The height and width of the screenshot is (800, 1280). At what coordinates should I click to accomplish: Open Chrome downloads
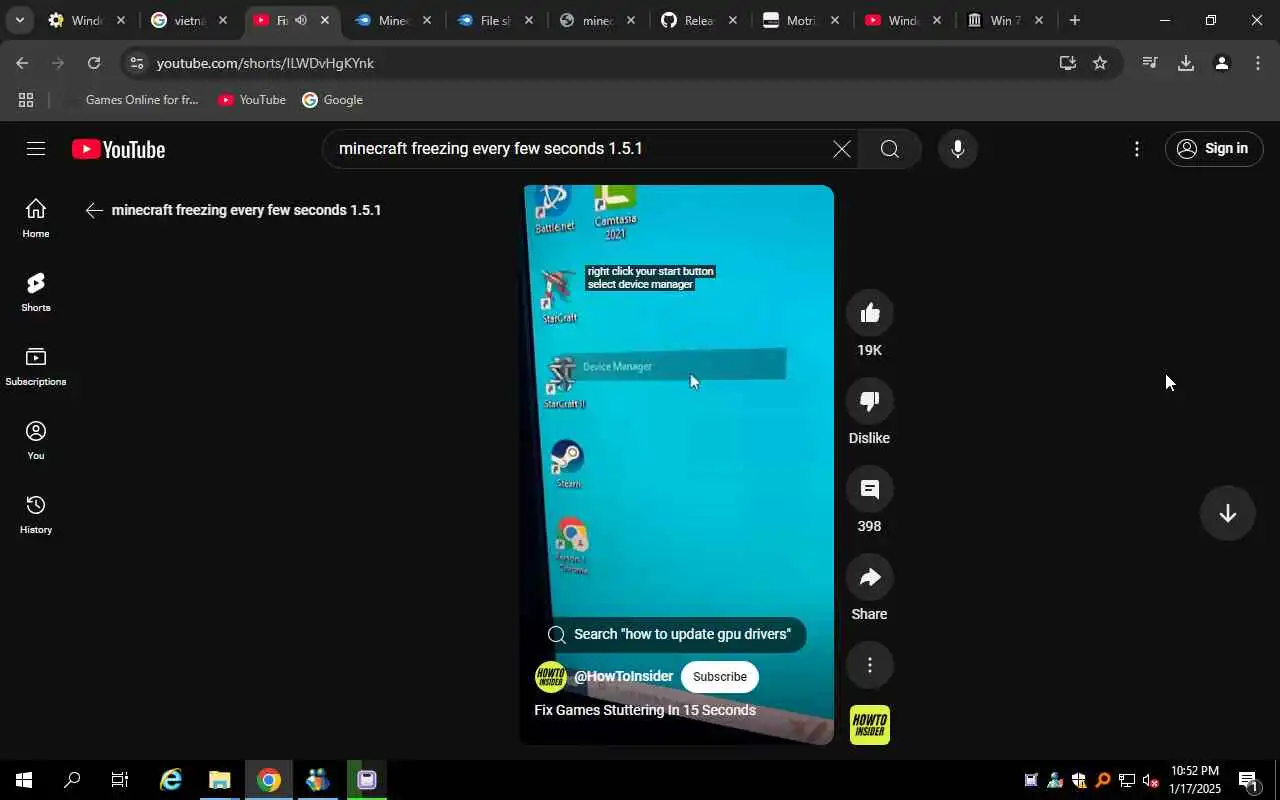(x=1186, y=63)
